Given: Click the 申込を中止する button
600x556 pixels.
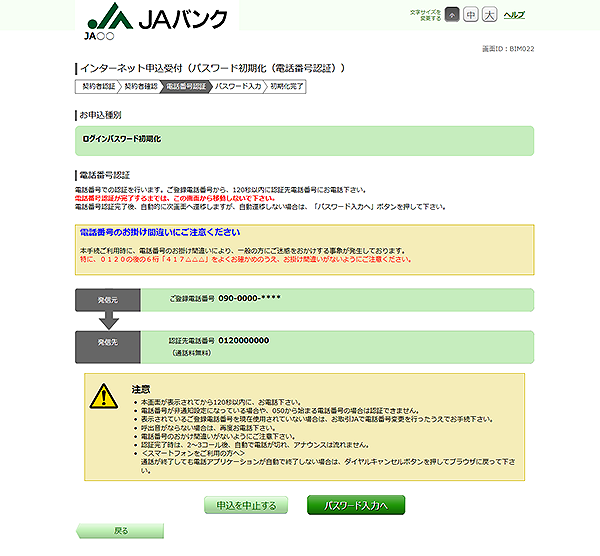Looking at the screenshot, I should point(246,505).
